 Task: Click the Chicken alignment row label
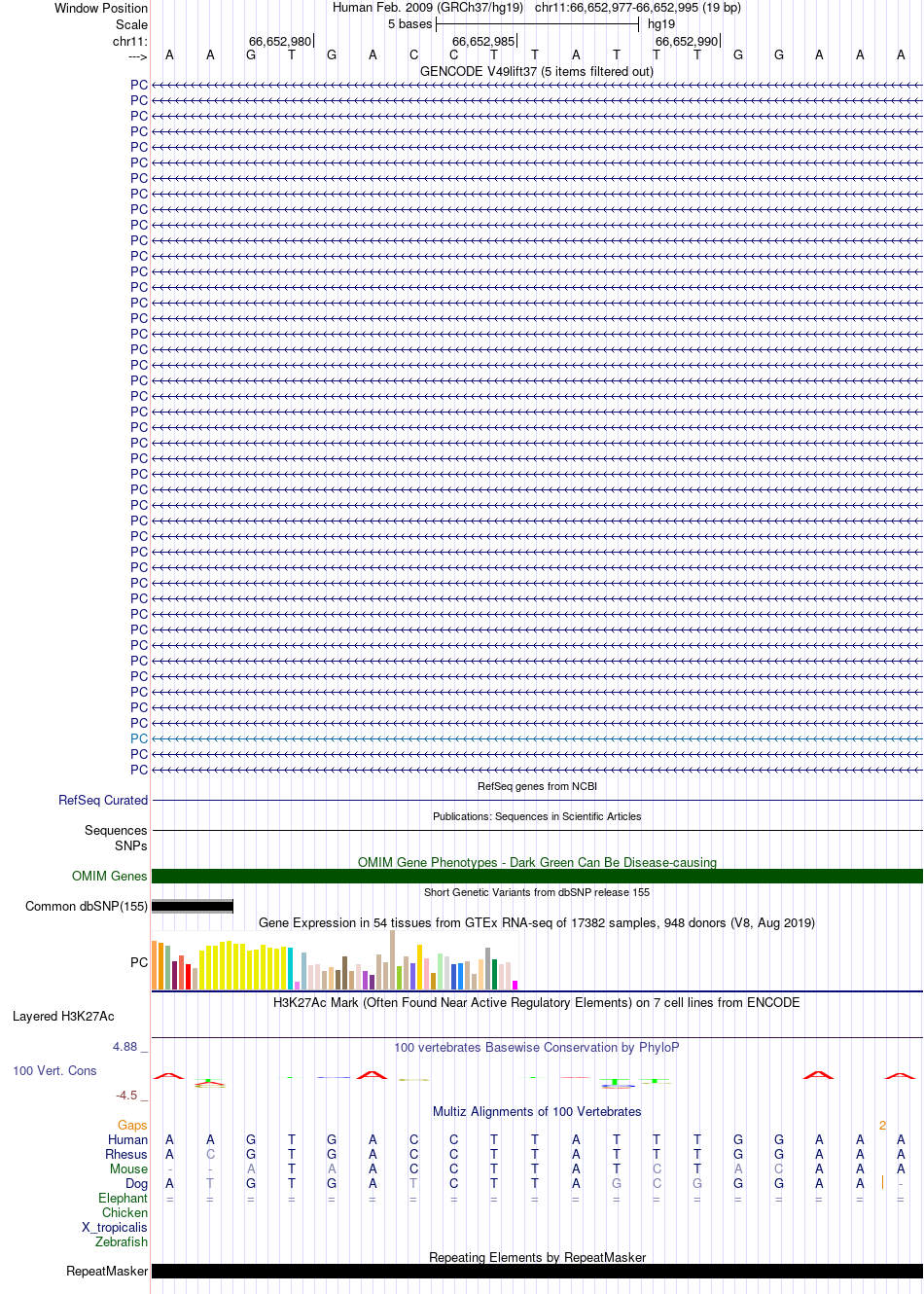(125, 1212)
